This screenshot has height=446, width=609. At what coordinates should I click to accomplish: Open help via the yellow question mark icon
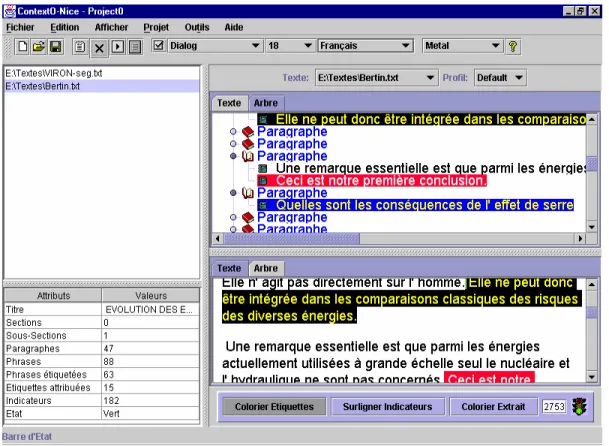point(513,46)
